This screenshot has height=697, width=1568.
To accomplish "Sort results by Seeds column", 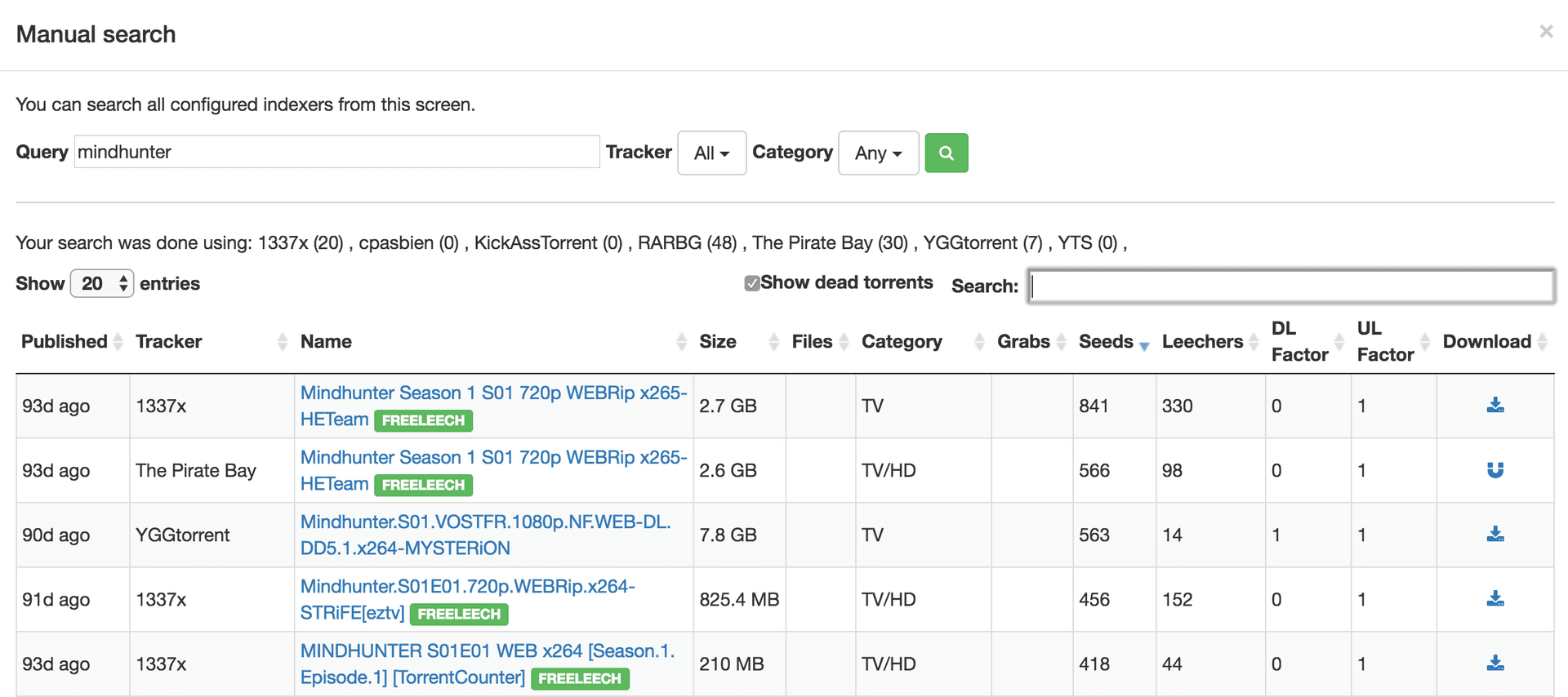I will point(1106,342).
